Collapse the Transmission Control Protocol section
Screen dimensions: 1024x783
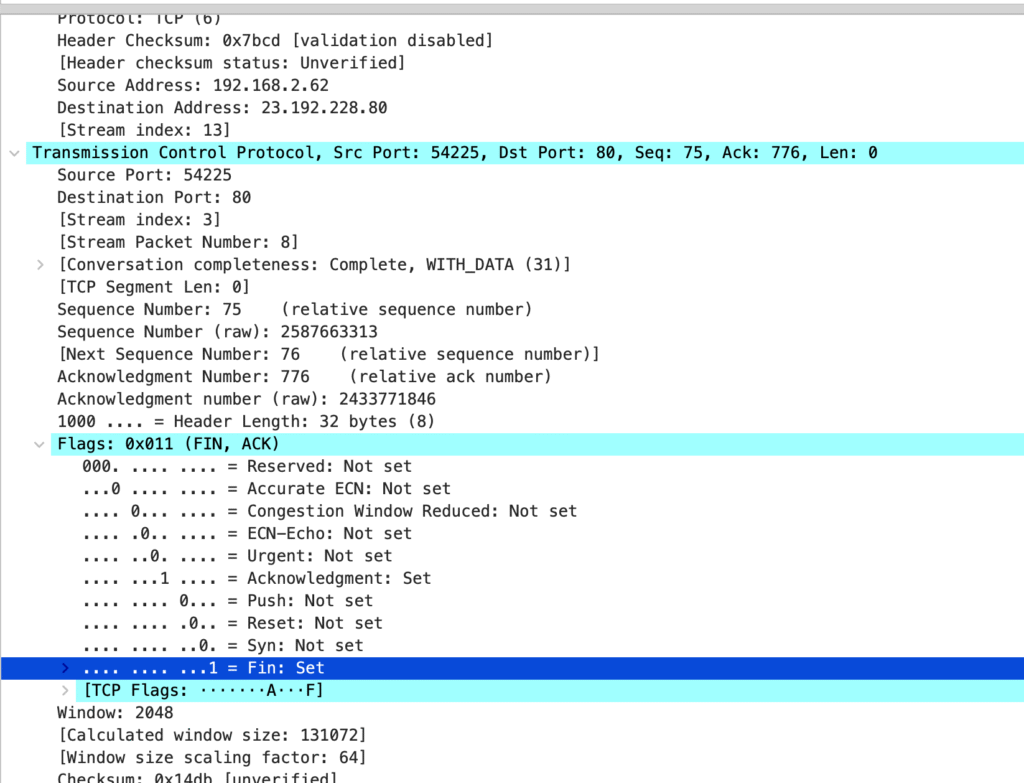[13, 153]
